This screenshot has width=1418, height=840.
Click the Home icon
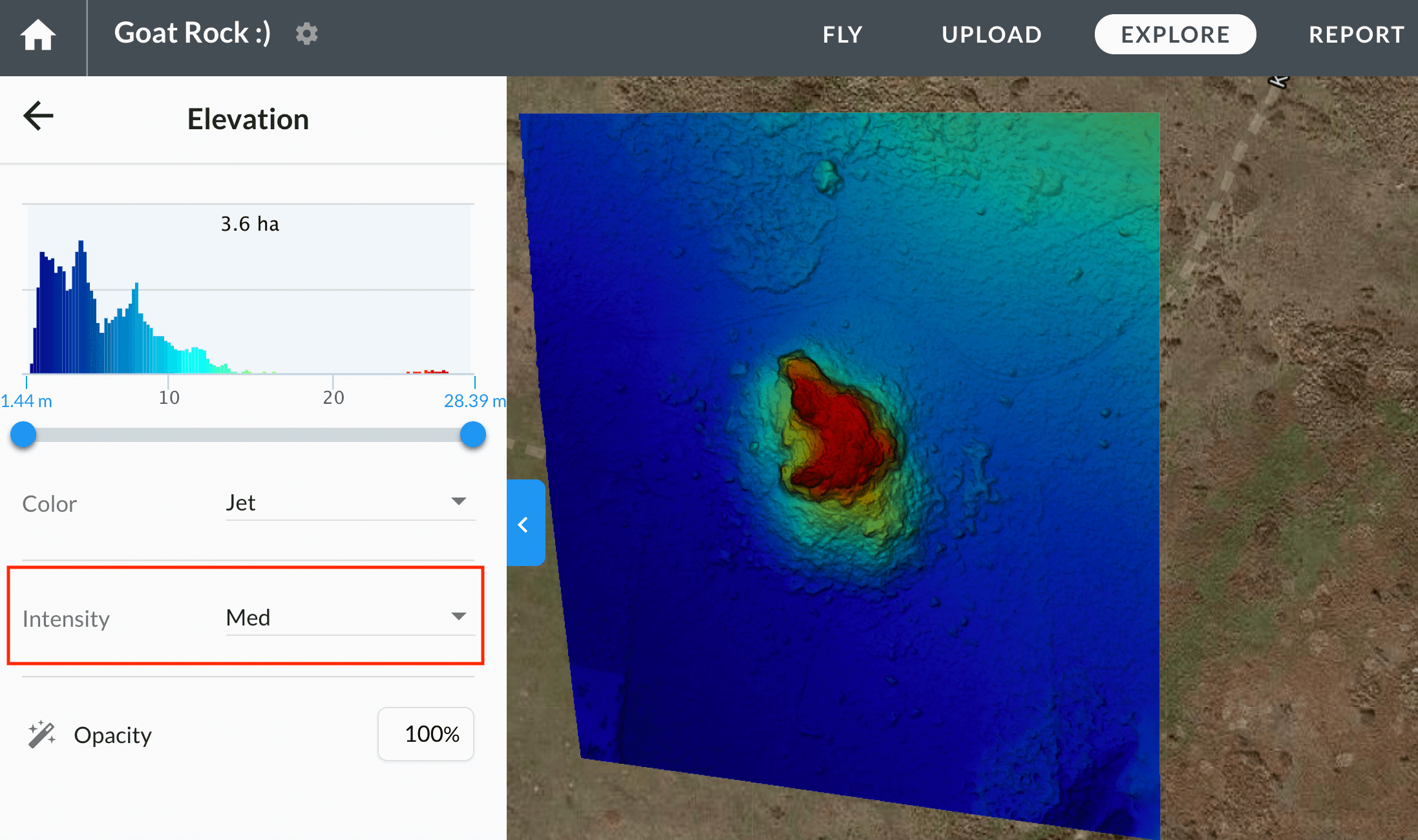(x=38, y=35)
